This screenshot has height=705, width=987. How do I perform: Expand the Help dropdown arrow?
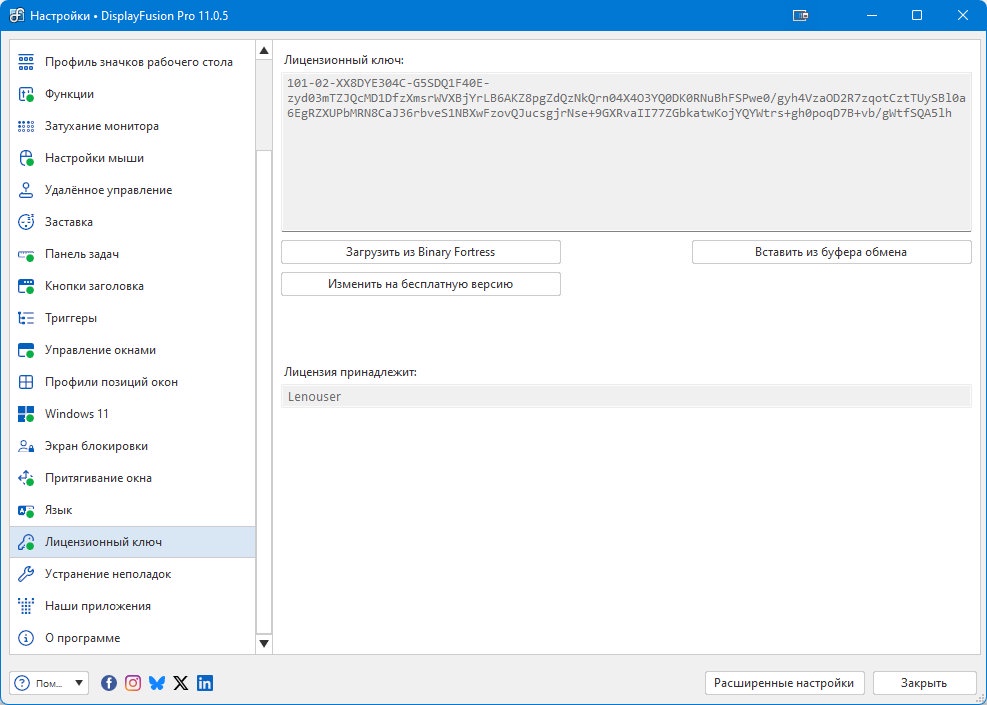pyautogui.click(x=79, y=683)
